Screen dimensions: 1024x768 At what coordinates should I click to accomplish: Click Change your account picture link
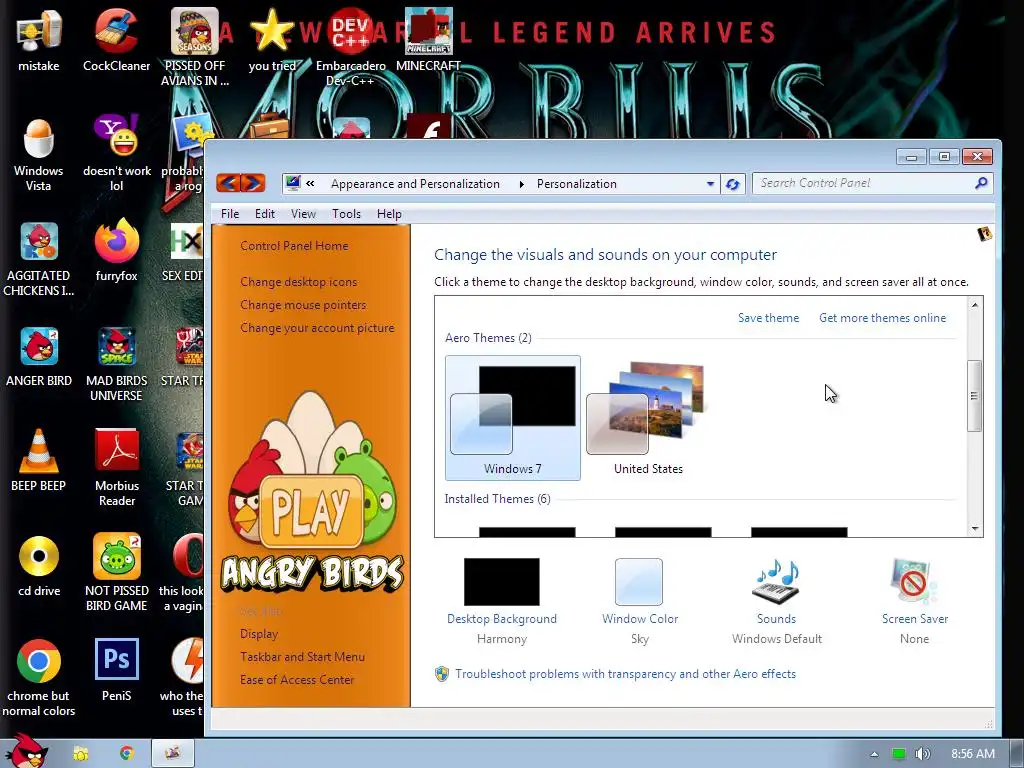[x=317, y=328]
